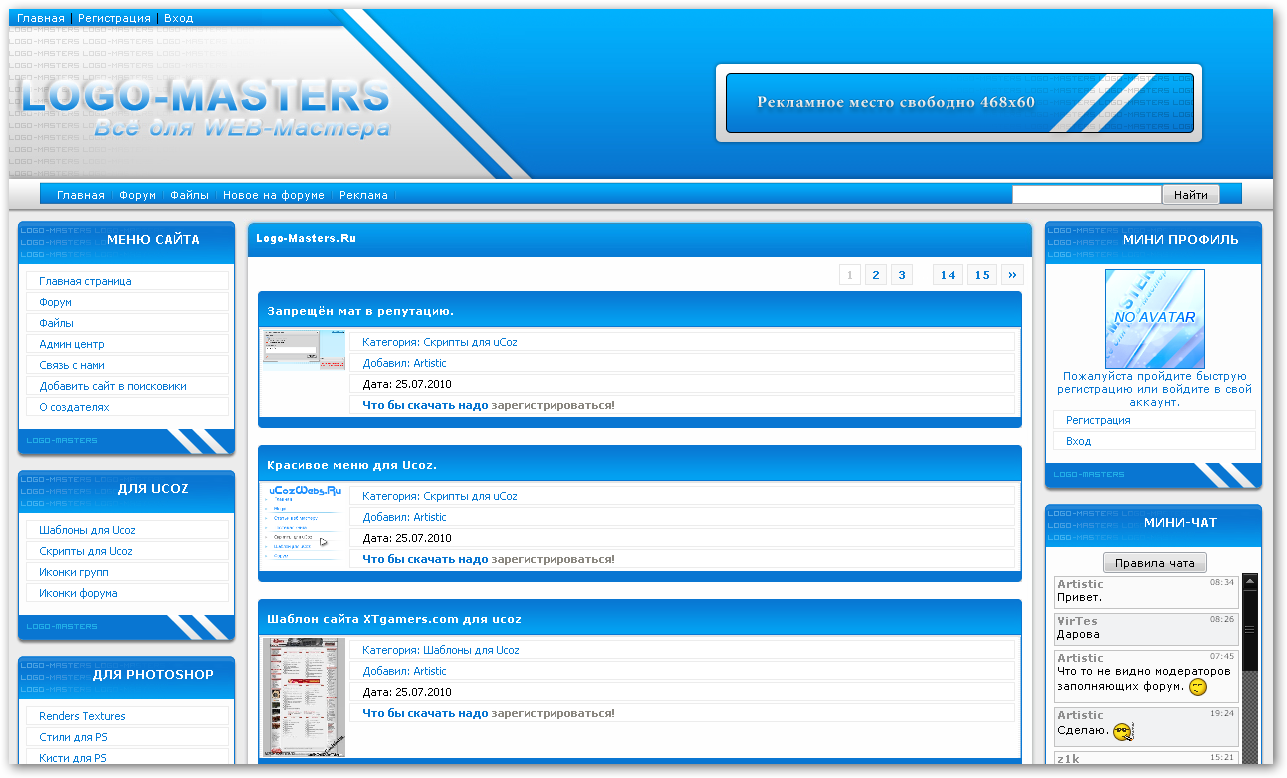Click author 'Artistic' in the third post
The width and height of the screenshot is (1287, 778).
tap(430, 671)
